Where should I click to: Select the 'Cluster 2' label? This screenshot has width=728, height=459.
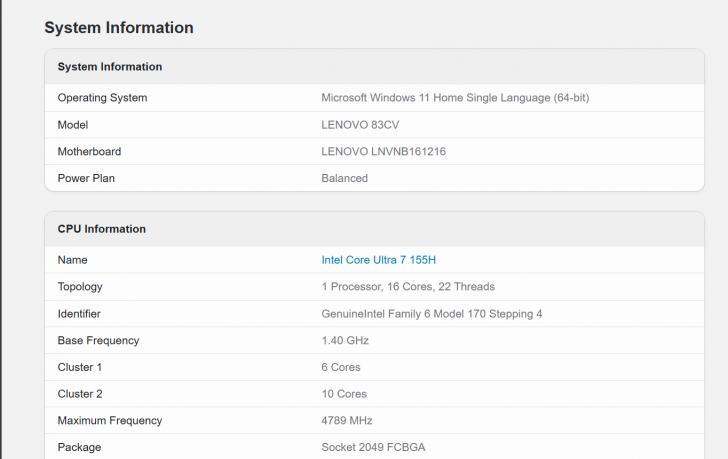(80, 394)
